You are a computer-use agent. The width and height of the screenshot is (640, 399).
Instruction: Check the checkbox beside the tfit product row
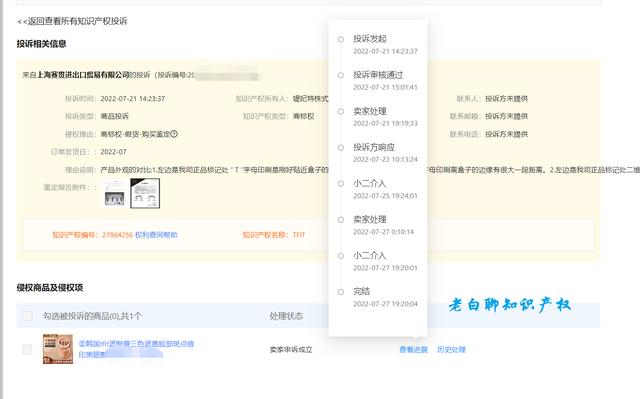tap(27, 349)
